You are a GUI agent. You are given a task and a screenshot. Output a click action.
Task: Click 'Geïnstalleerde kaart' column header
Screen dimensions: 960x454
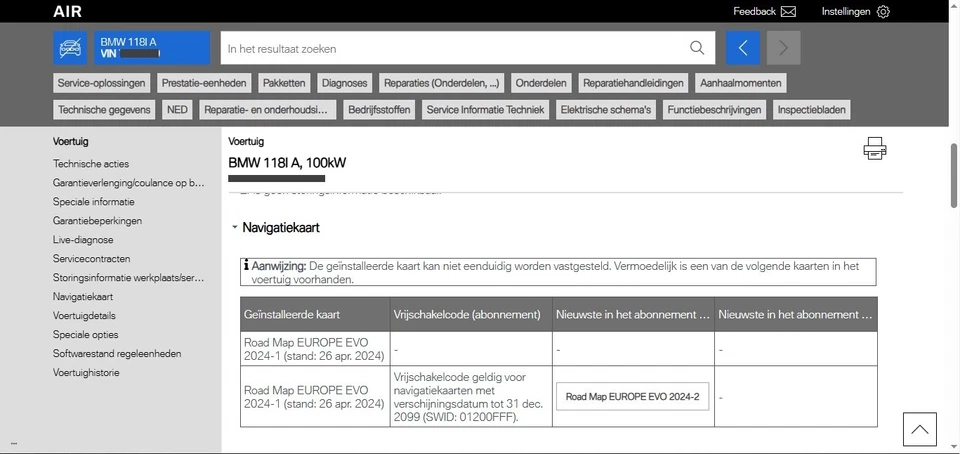coord(315,314)
